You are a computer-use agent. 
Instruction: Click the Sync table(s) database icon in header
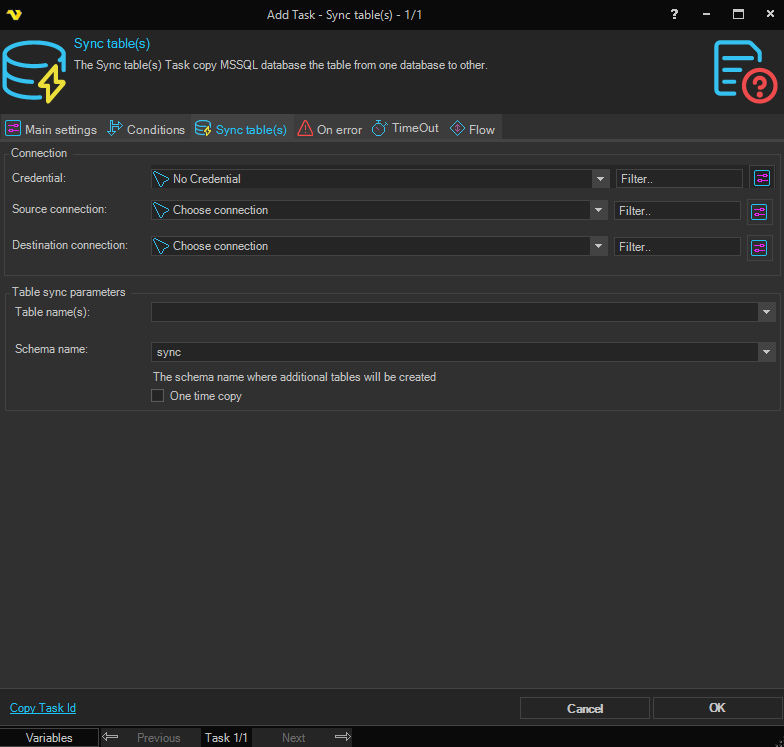point(34,72)
